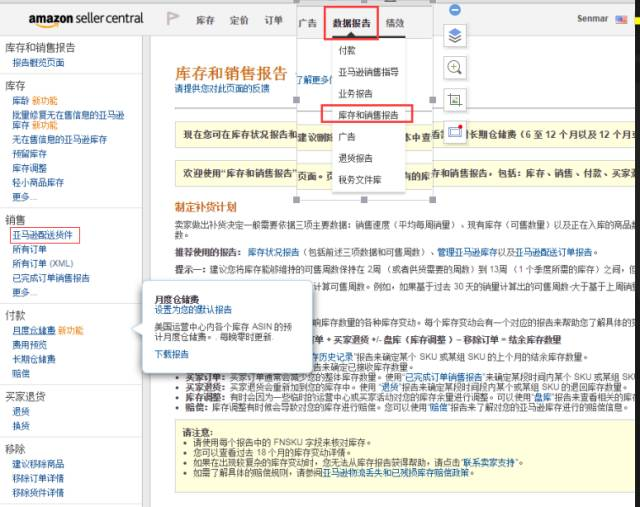Click 下载报告 in the 月度仓储费 tooltip
The width and height of the screenshot is (640, 507).
[x=171, y=354]
